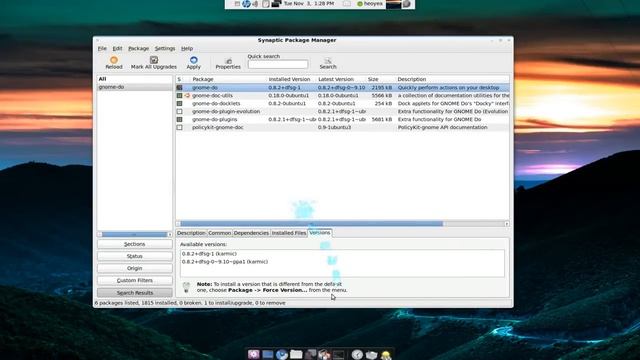Click the package list horizontal scrollbar
Image resolution: width=640 pixels, height=360 pixels.
[x=311, y=224]
